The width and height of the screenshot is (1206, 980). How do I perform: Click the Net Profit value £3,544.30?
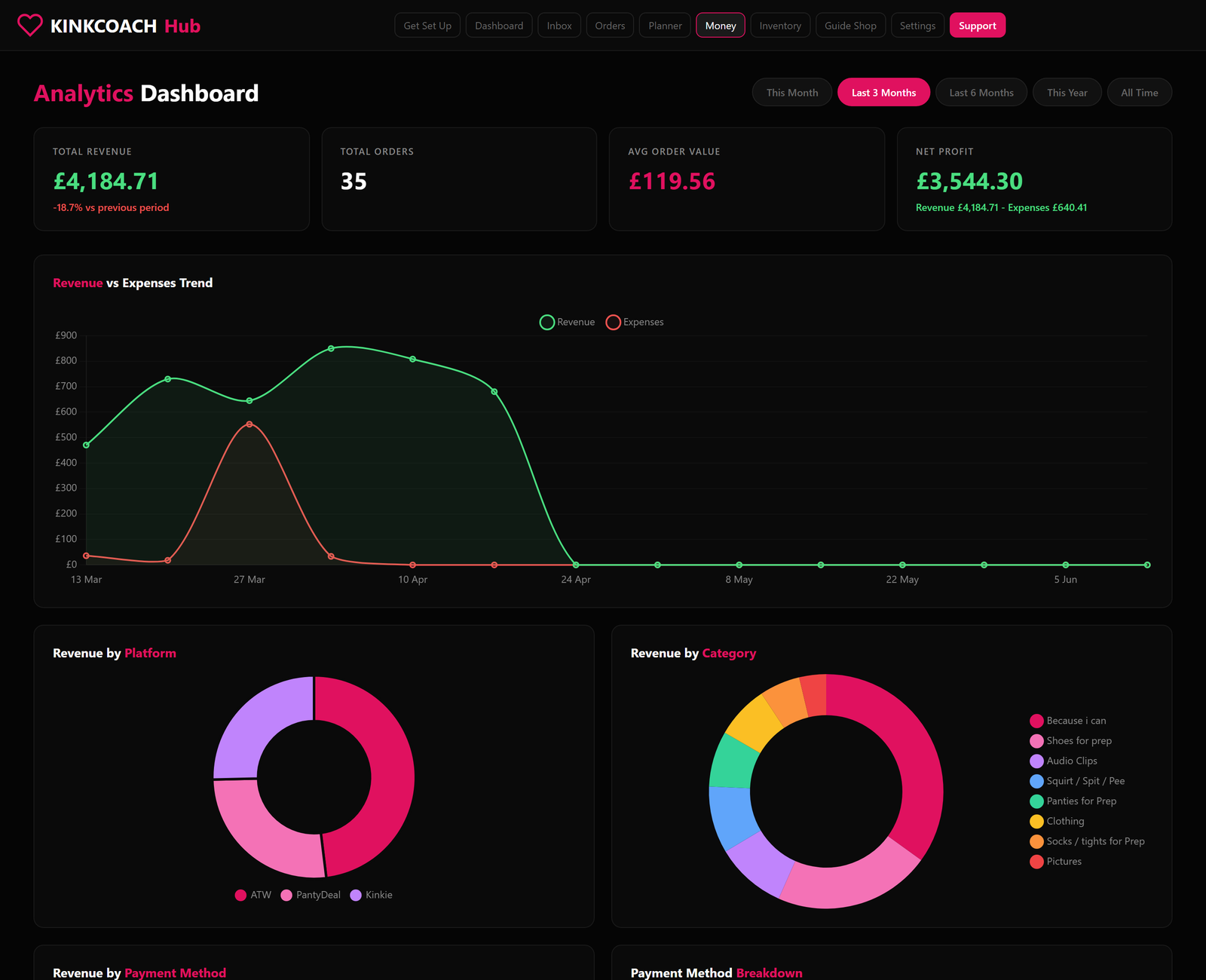[x=969, y=182]
